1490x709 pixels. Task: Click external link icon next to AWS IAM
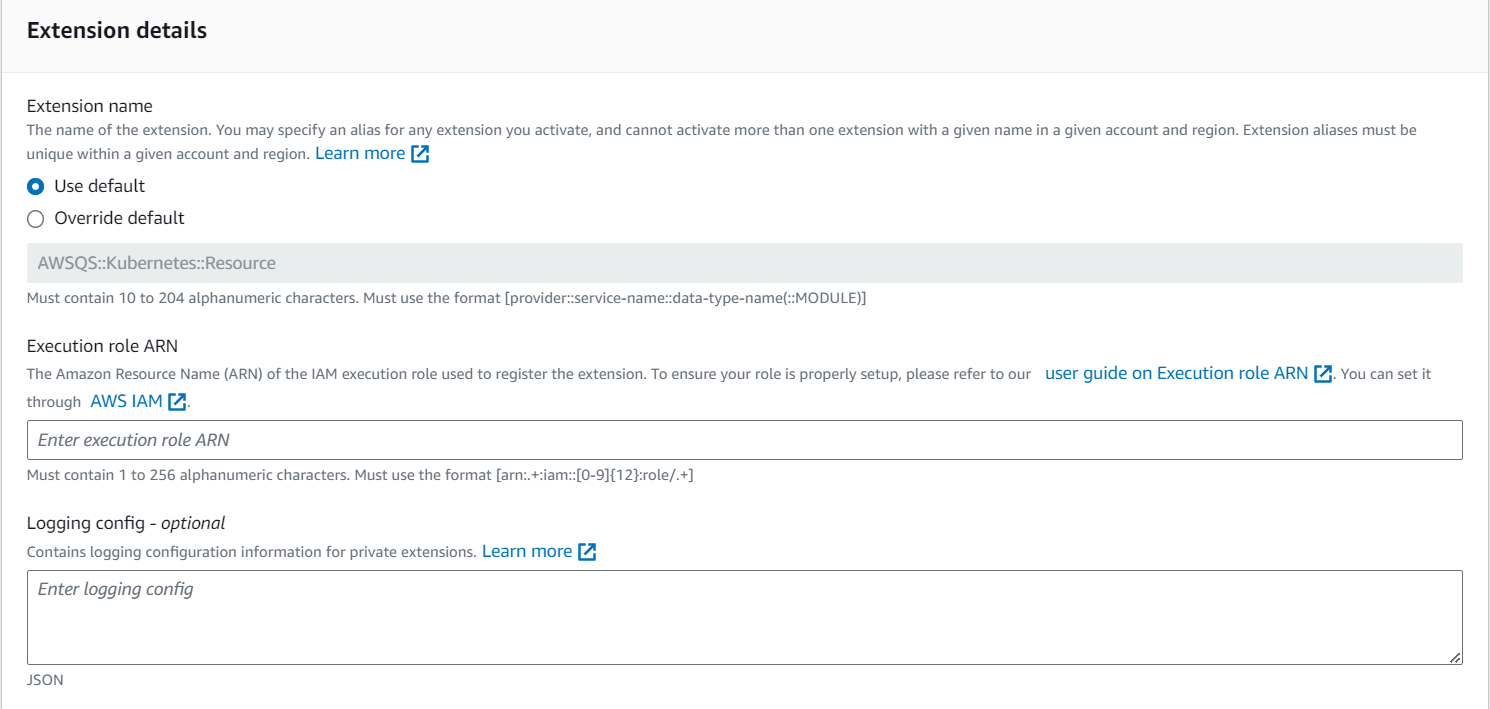pos(177,402)
